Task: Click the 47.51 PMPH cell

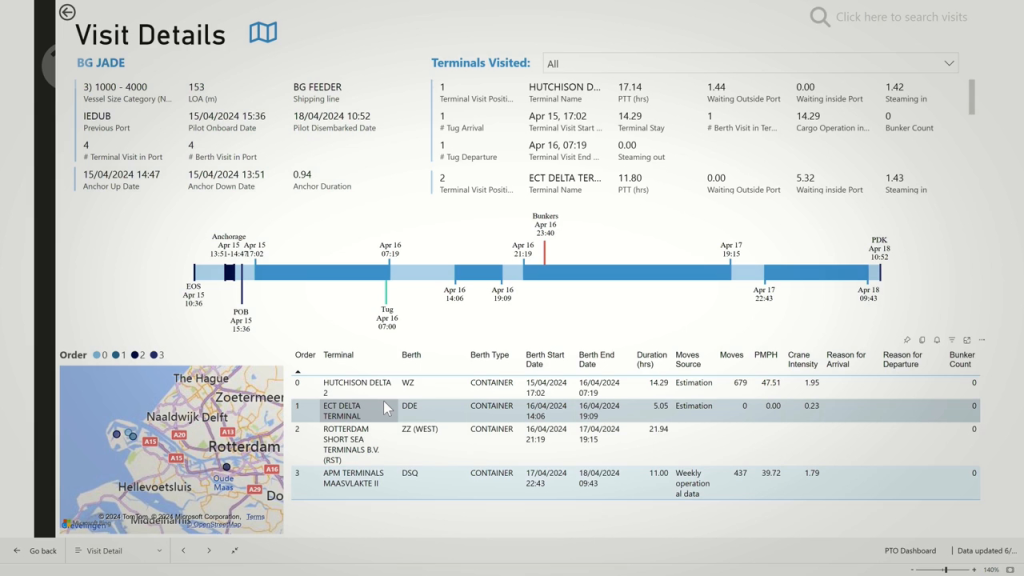Action: coord(771,383)
